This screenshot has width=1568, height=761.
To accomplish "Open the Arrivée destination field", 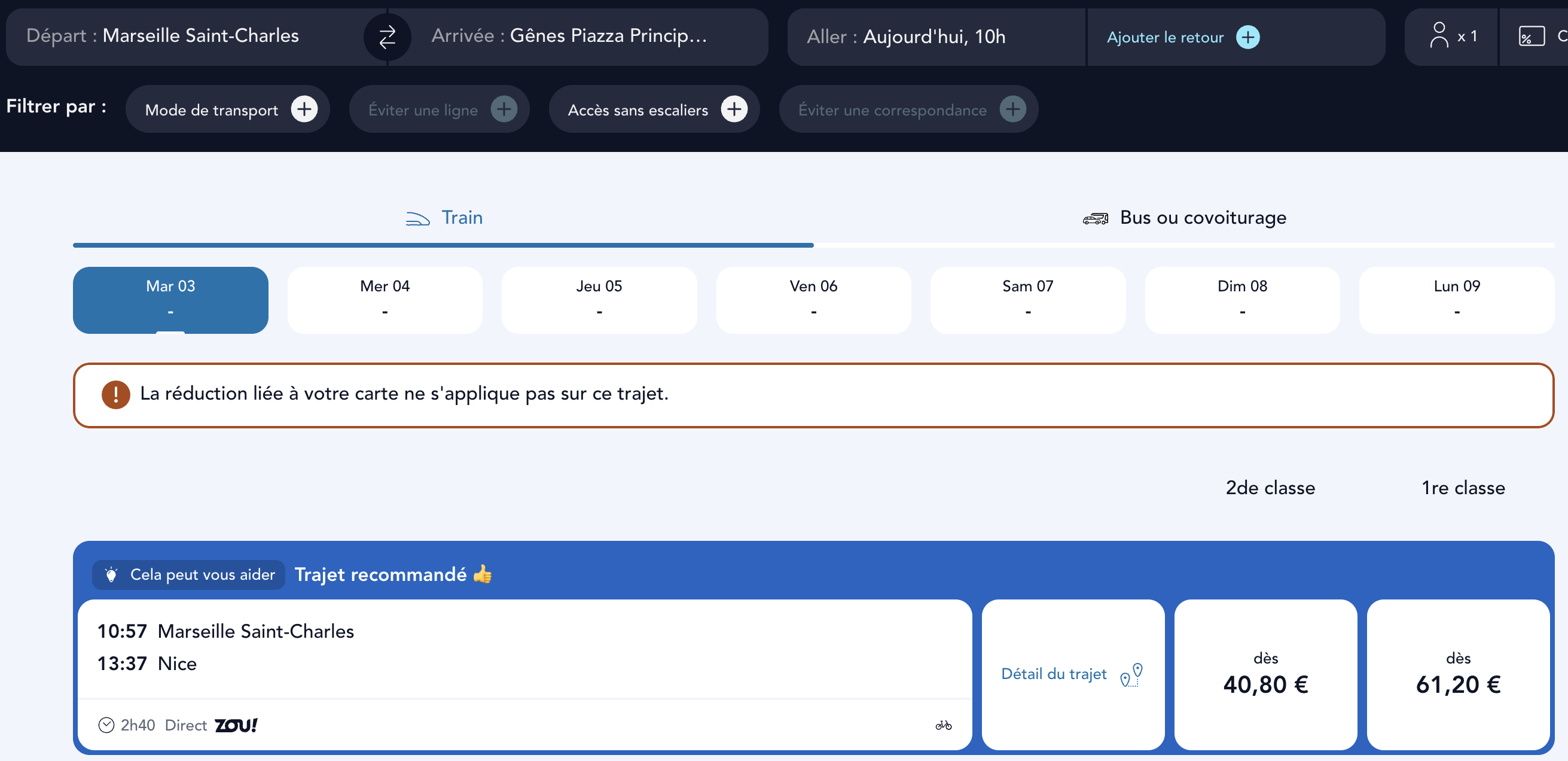I will 569,36.
